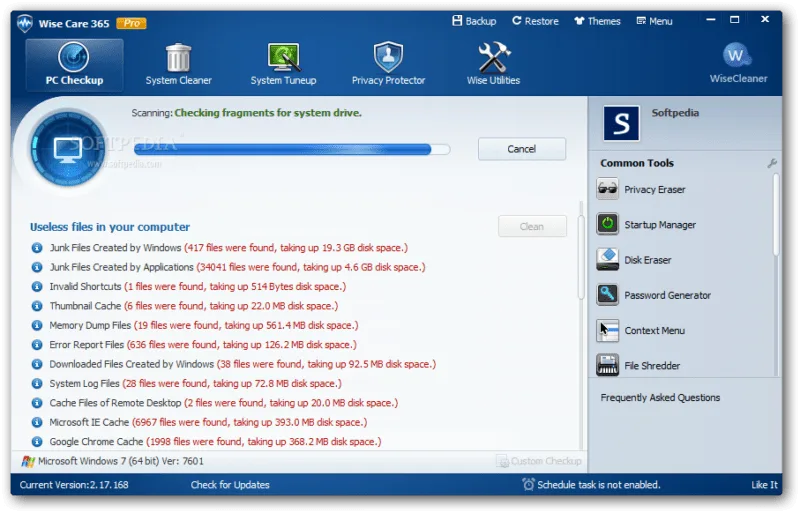Select the PC Checkup tab

click(x=74, y=65)
